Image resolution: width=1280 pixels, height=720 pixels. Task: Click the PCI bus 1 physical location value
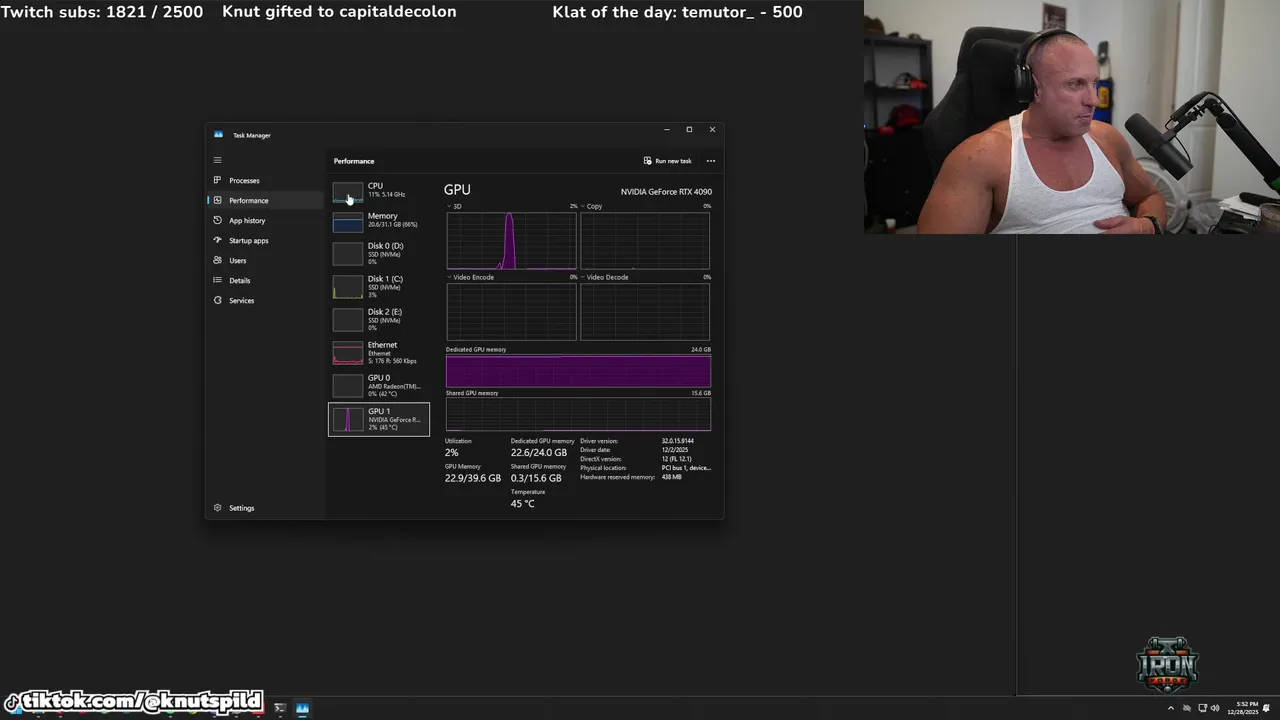pyautogui.click(x=686, y=468)
